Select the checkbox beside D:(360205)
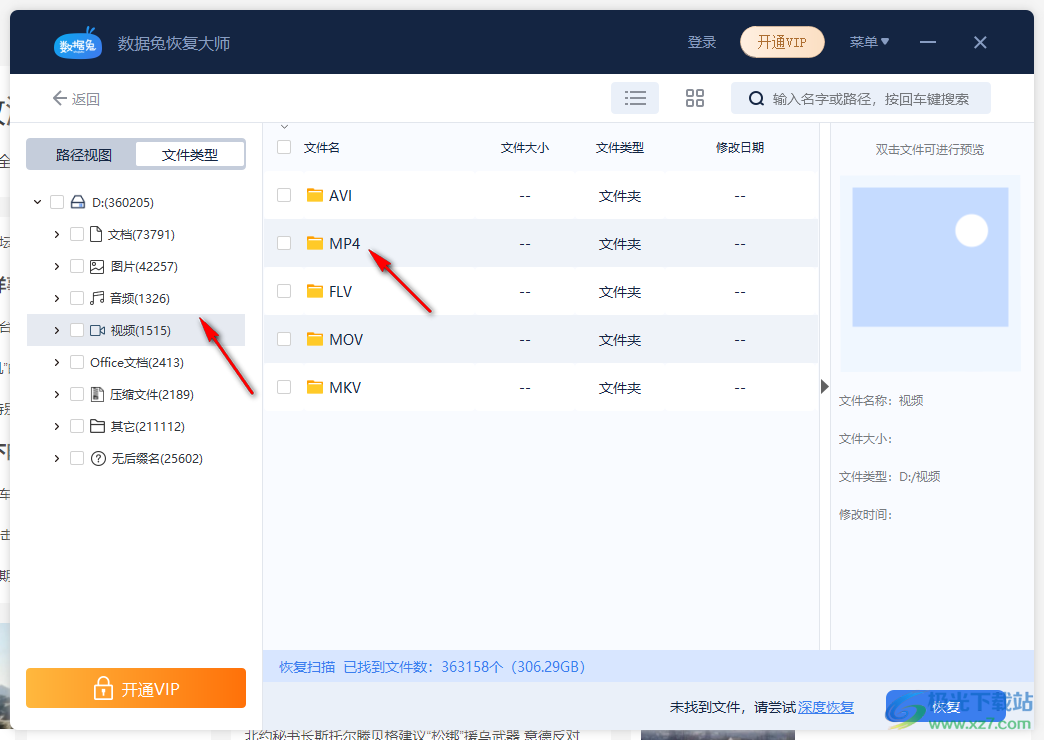The image size is (1044, 740). click(x=57, y=201)
